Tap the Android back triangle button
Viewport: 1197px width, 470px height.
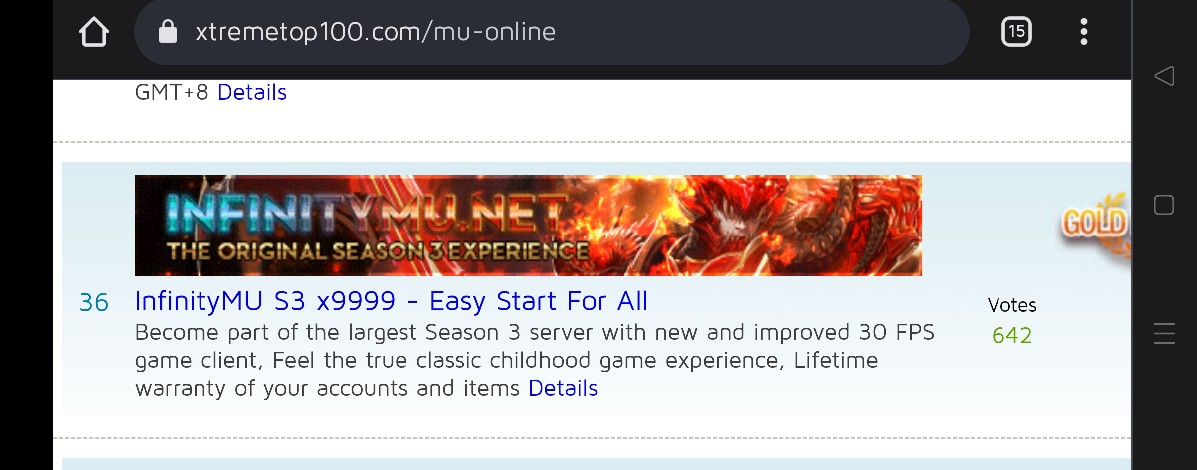point(1163,76)
